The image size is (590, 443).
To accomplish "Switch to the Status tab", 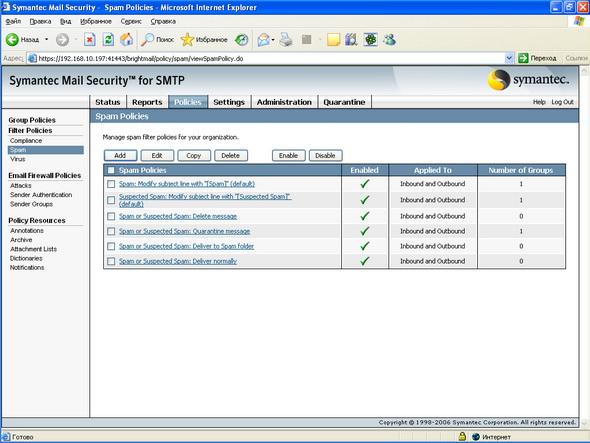I will 108,102.
